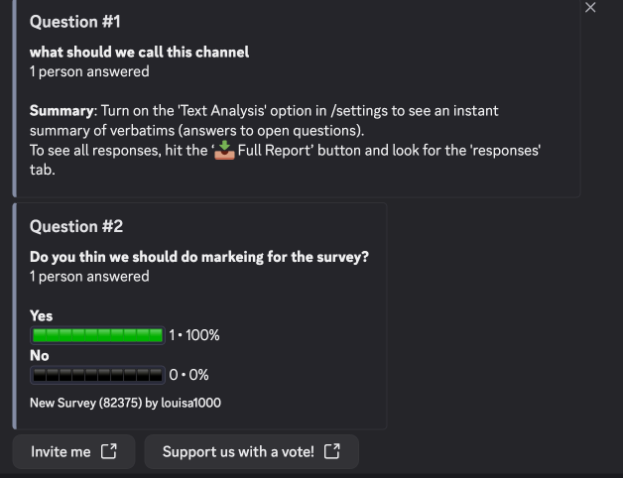Viewport: 623px width, 478px height.
Task: Click the No answer label
Action: pyautogui.click(x=39, y=356)
